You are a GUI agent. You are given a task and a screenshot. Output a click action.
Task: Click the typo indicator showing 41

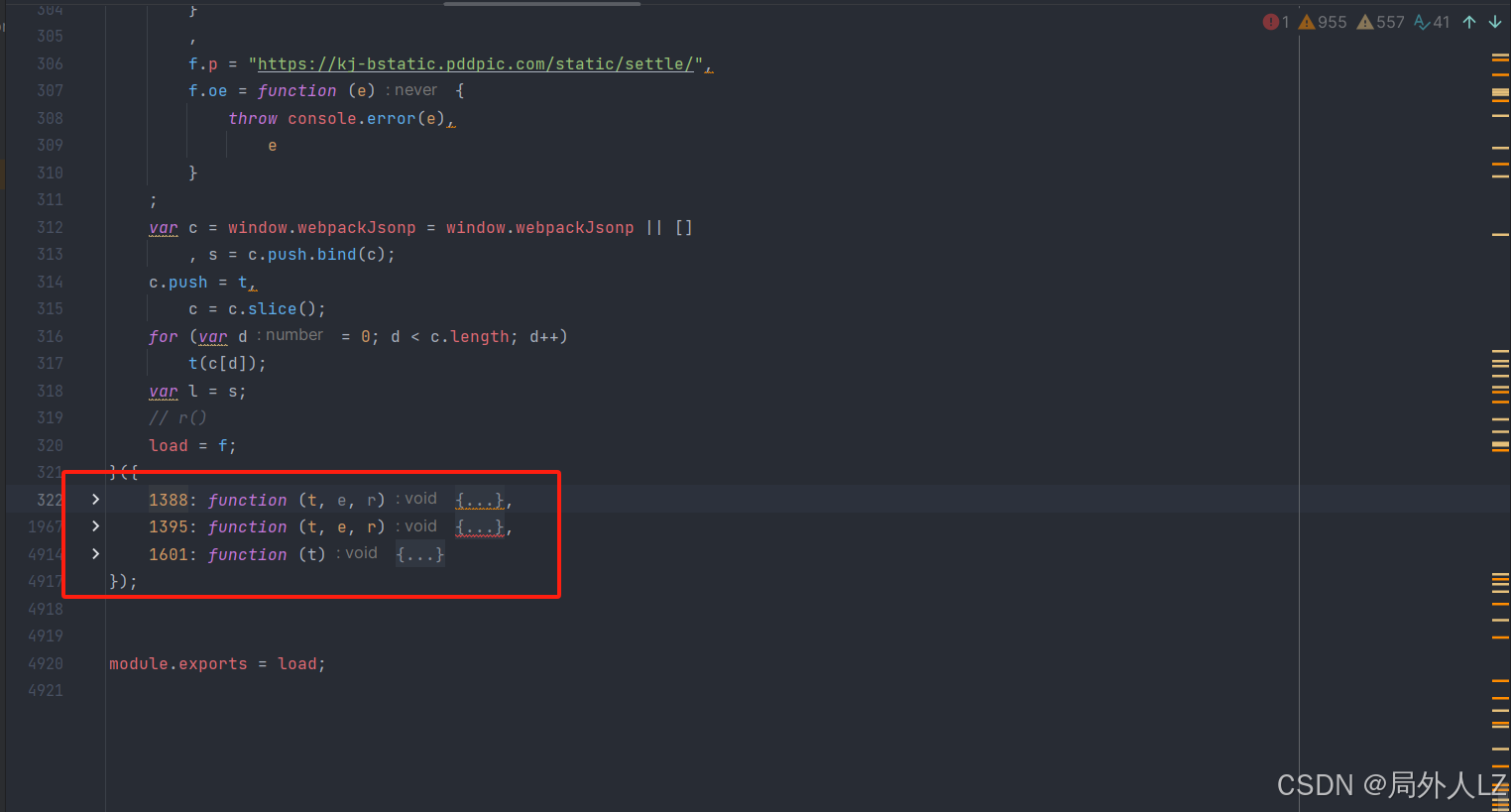(x=1432, y=22)
